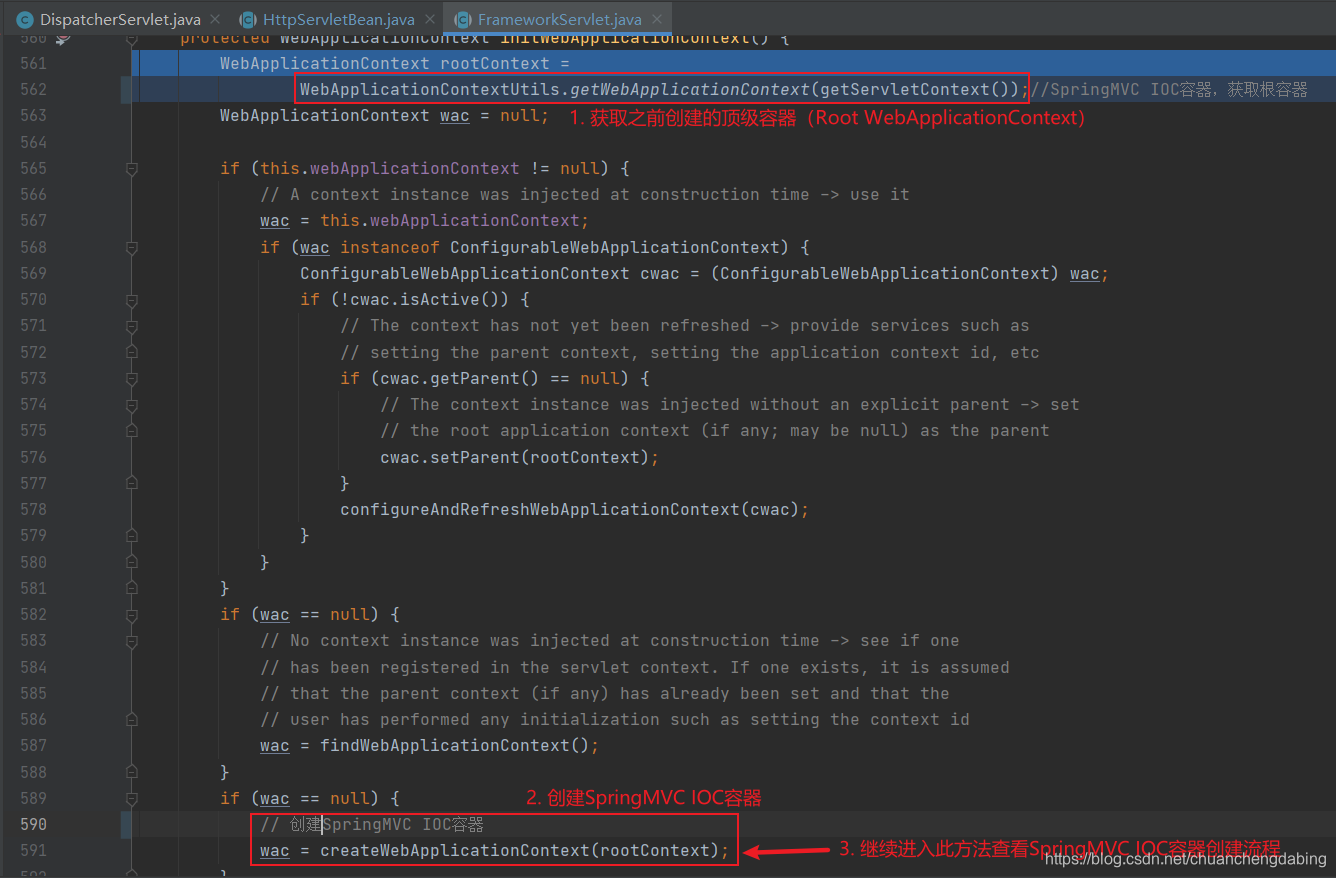Viewport: 1336px width, 878px height.
Task: Click the fold end marker at line 586
Action: point(131,719)
